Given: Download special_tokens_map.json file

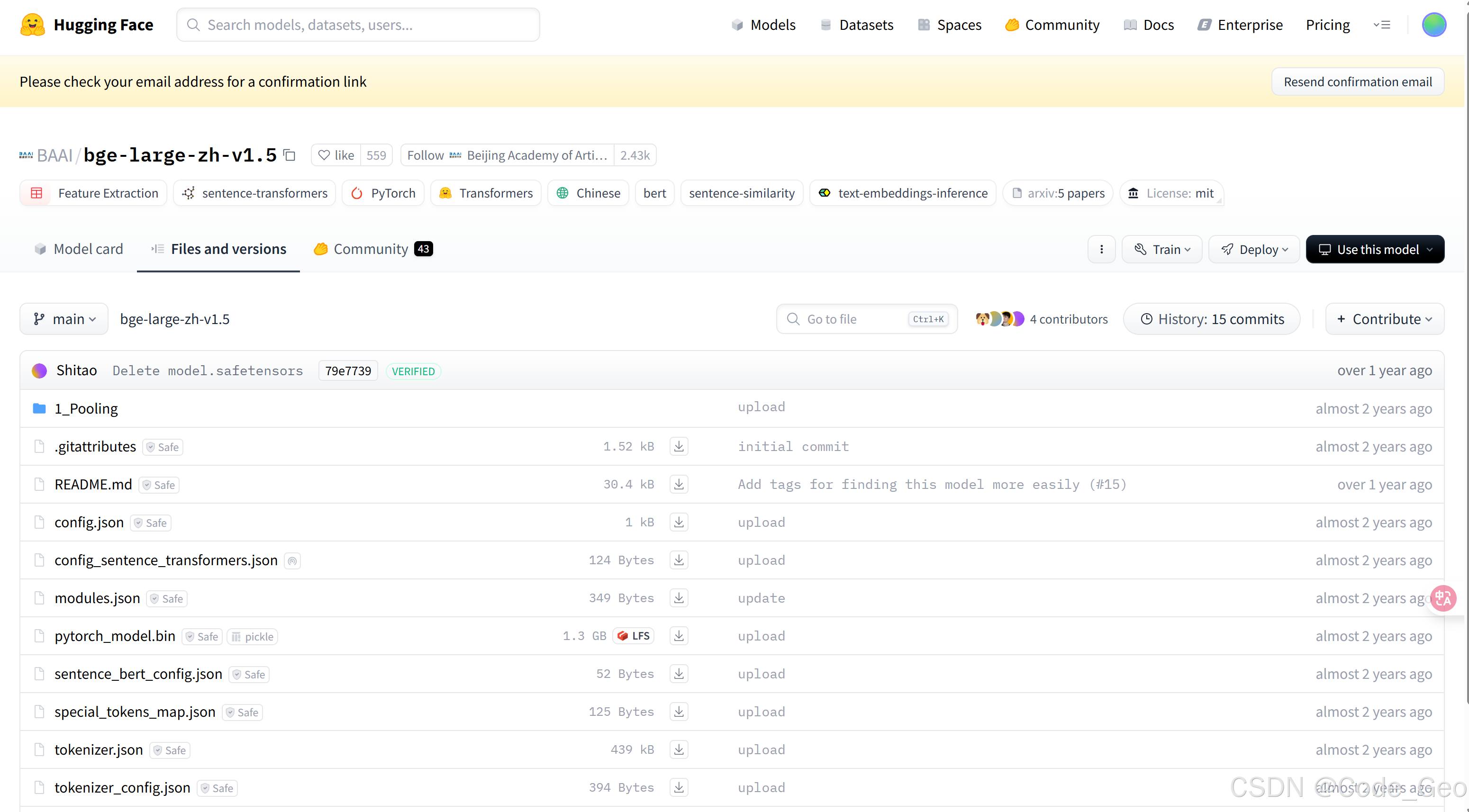Looking at the screenshot, I should pos(679,712).
